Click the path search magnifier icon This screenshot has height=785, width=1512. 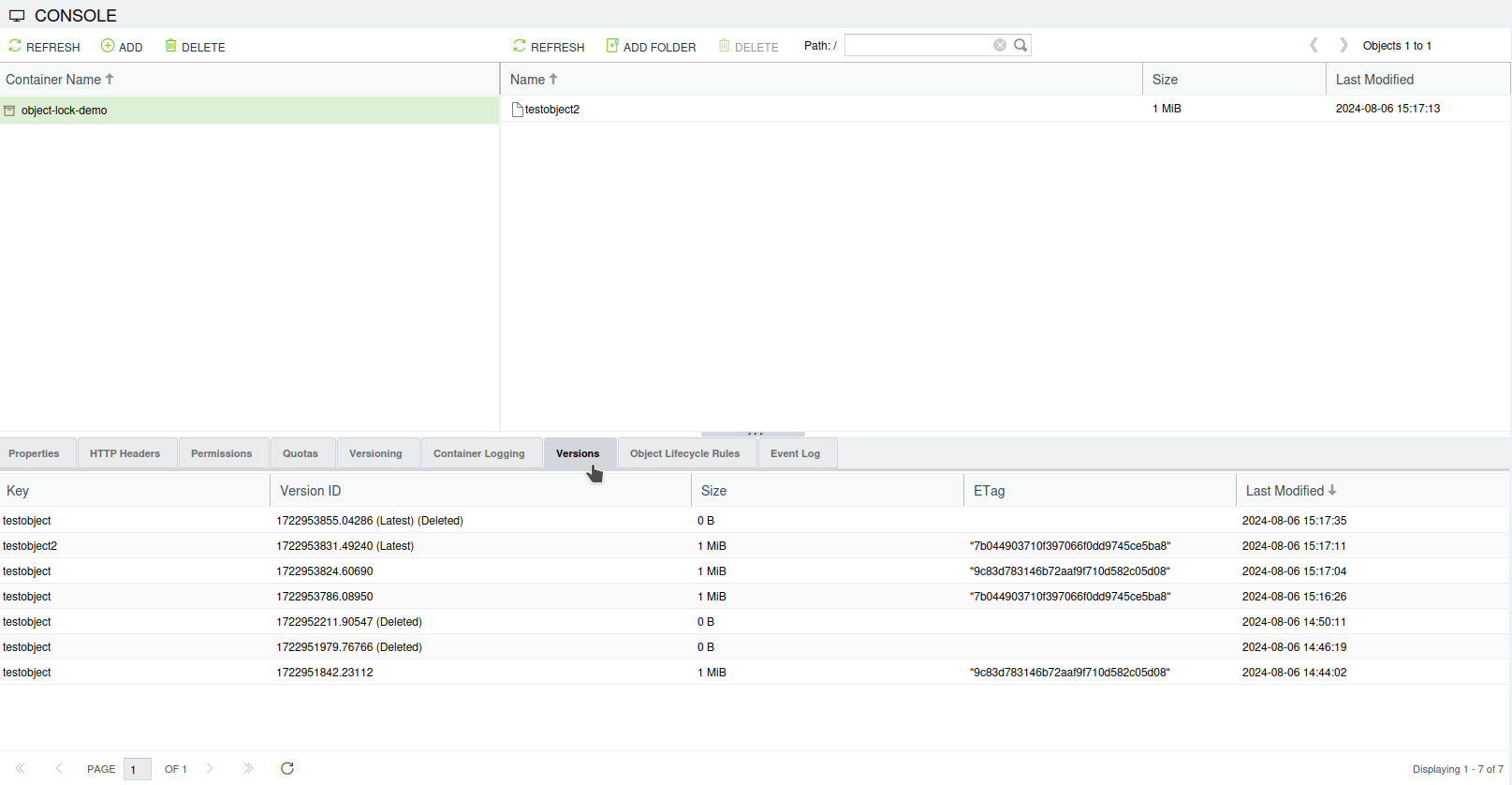1020,45
